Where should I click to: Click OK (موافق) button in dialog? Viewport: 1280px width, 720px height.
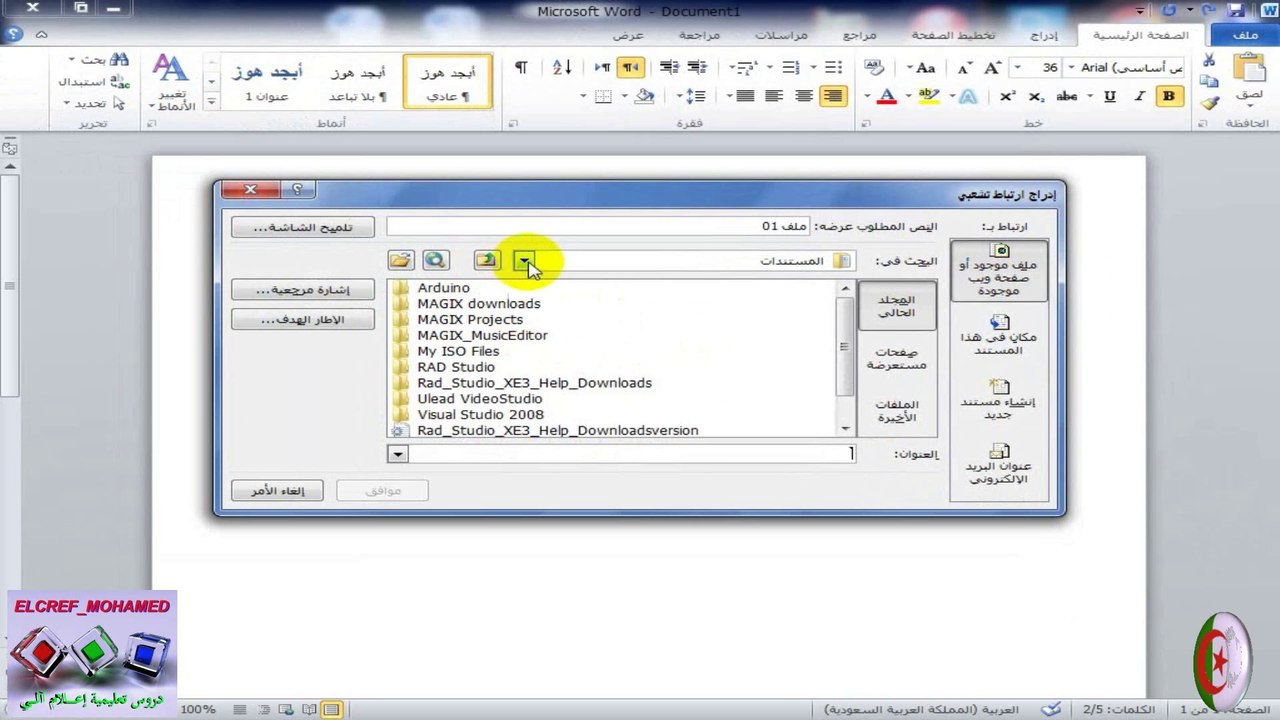(x=383, y=491)
